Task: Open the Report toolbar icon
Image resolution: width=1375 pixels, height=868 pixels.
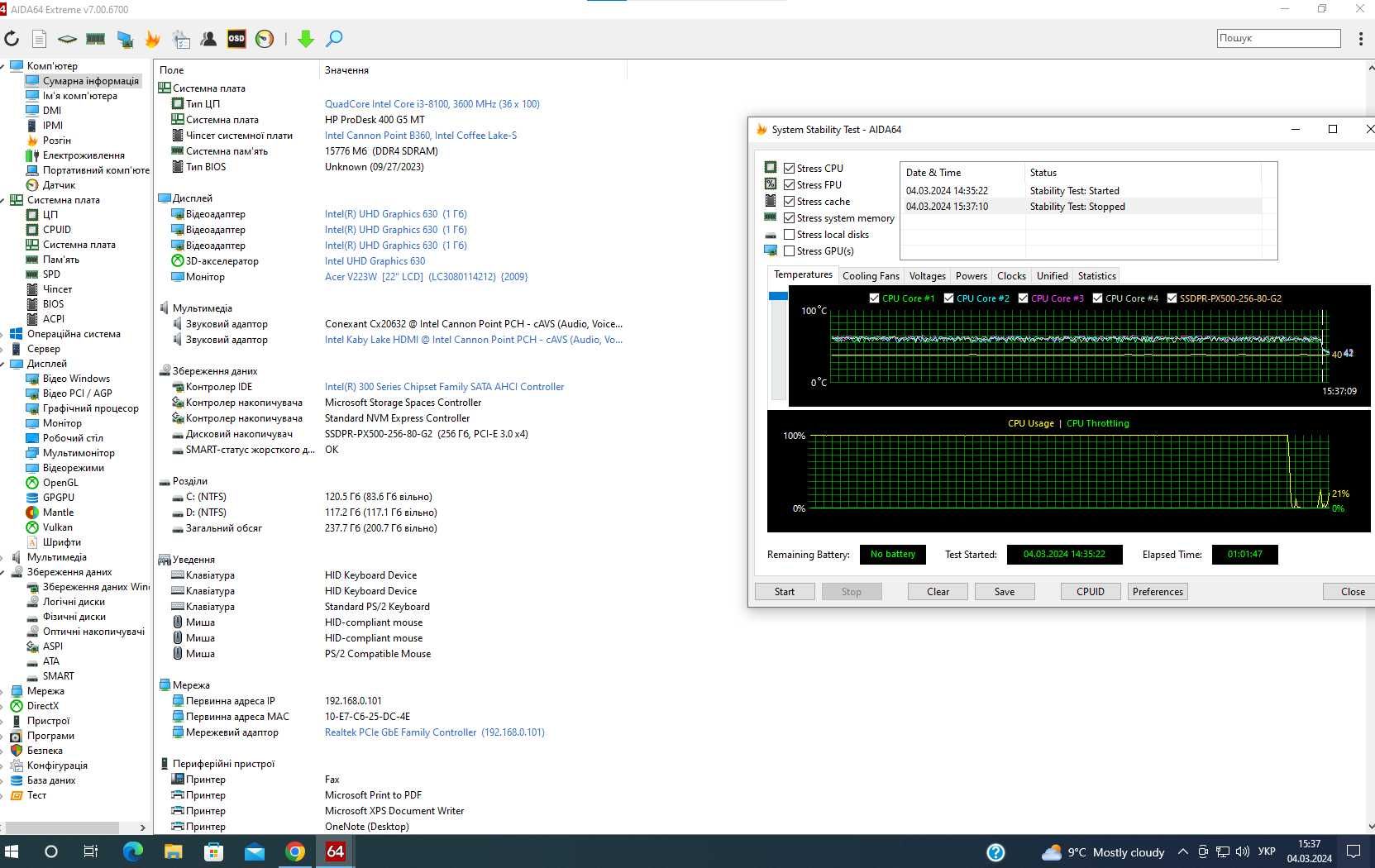Action: 39,39
